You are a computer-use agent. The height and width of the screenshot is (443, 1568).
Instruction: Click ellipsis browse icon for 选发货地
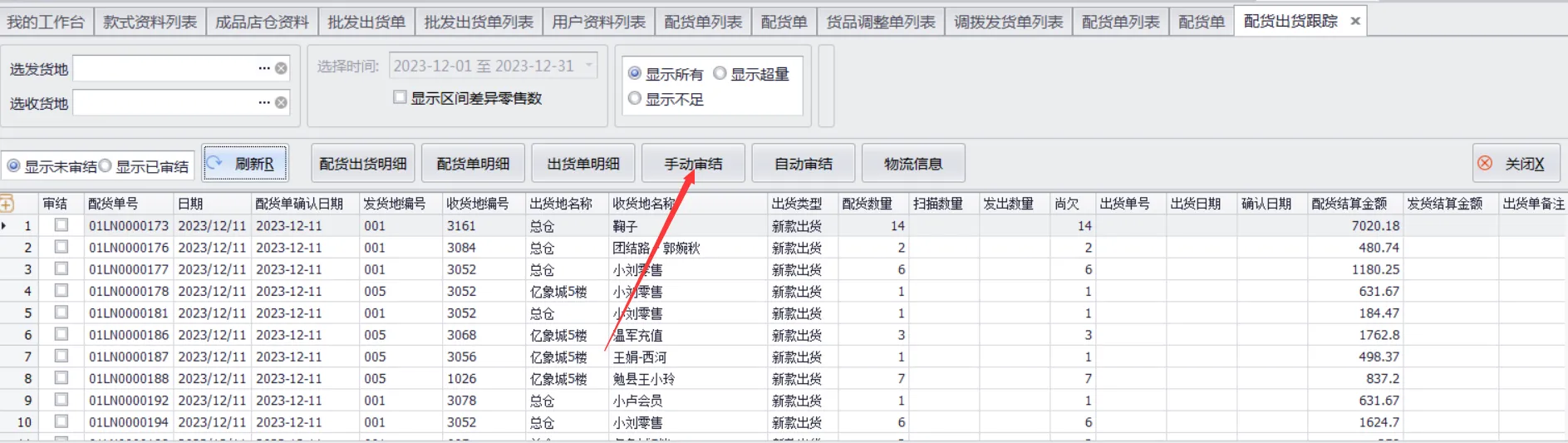click(x=264, y=68)
